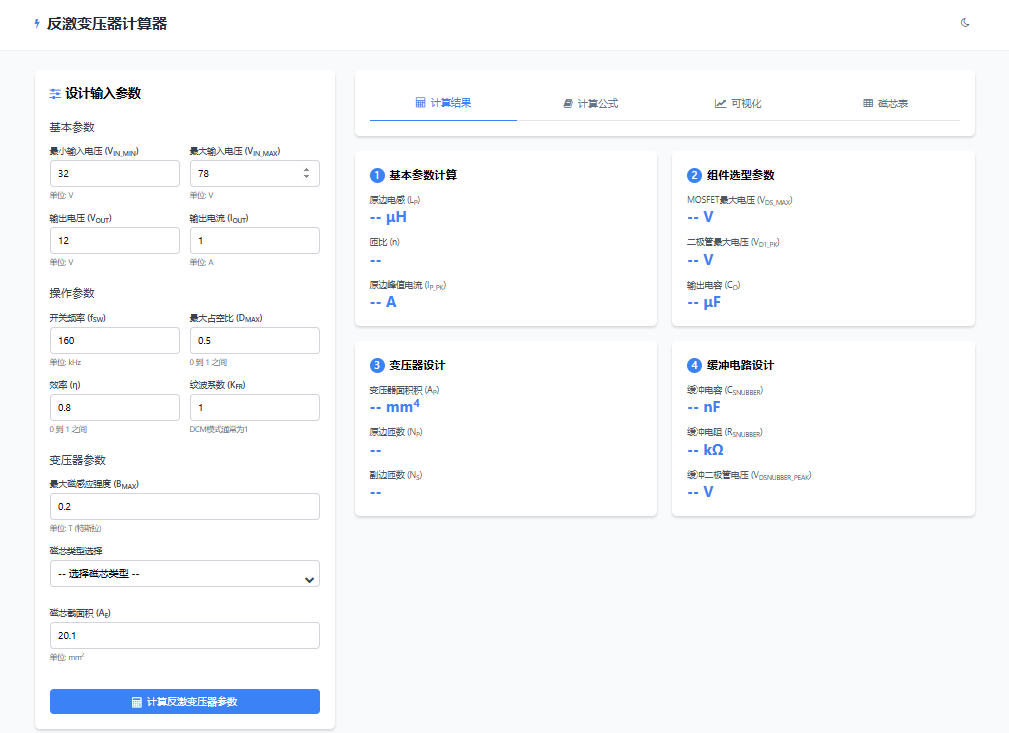
Task: Click the 最小输入电压 input field
Action: [x=114, y=174]
